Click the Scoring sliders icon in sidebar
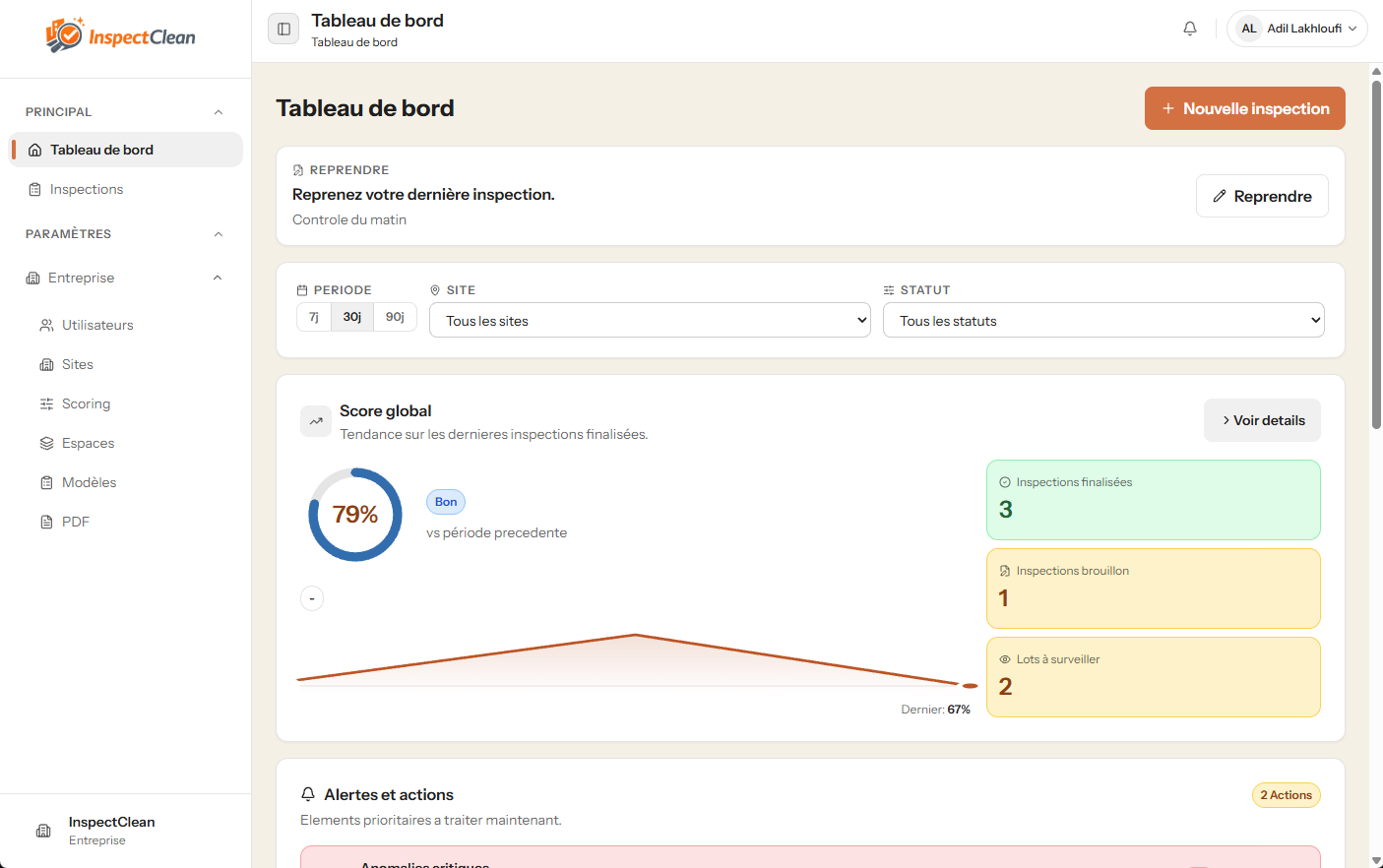The height and width of the screenshot is (868, 1383). point(46,403)
